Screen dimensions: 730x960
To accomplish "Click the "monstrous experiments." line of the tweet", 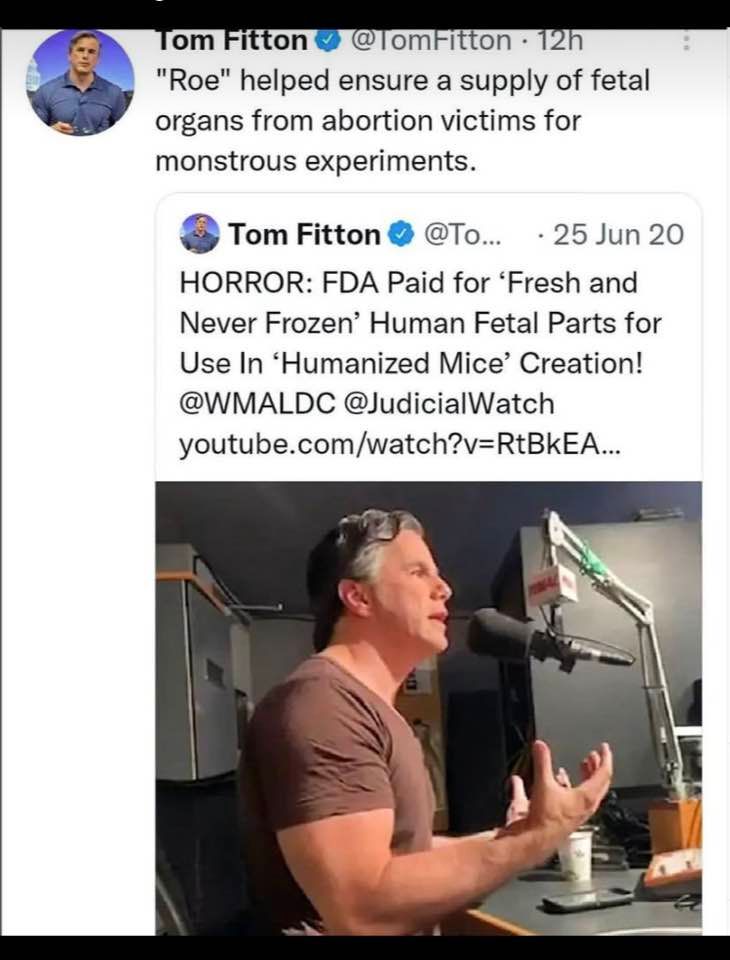I will (315, 160).
